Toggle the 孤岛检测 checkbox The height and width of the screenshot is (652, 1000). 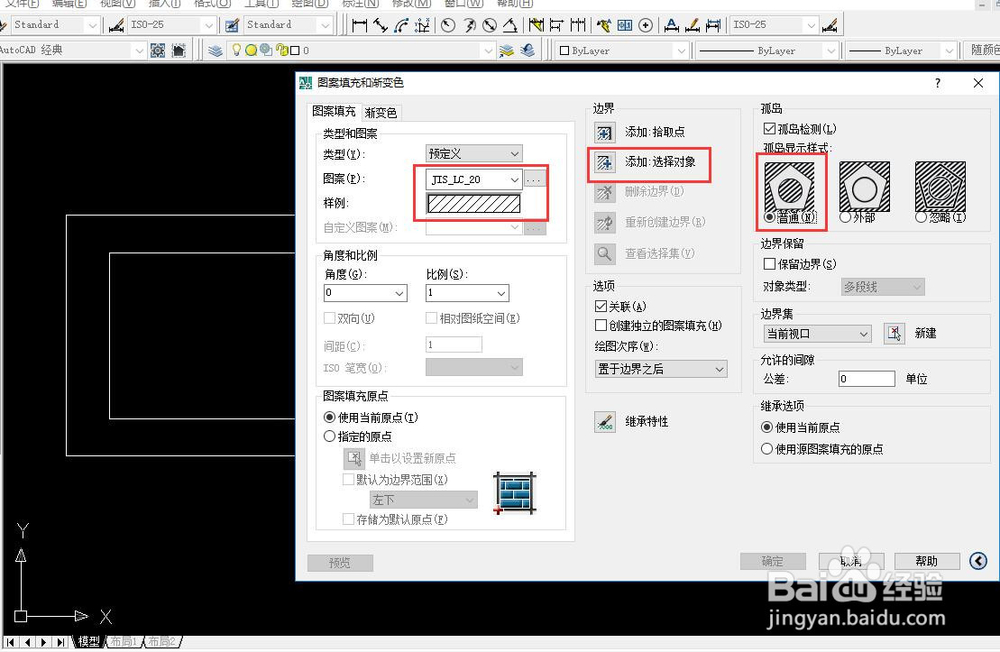[769, 129]
